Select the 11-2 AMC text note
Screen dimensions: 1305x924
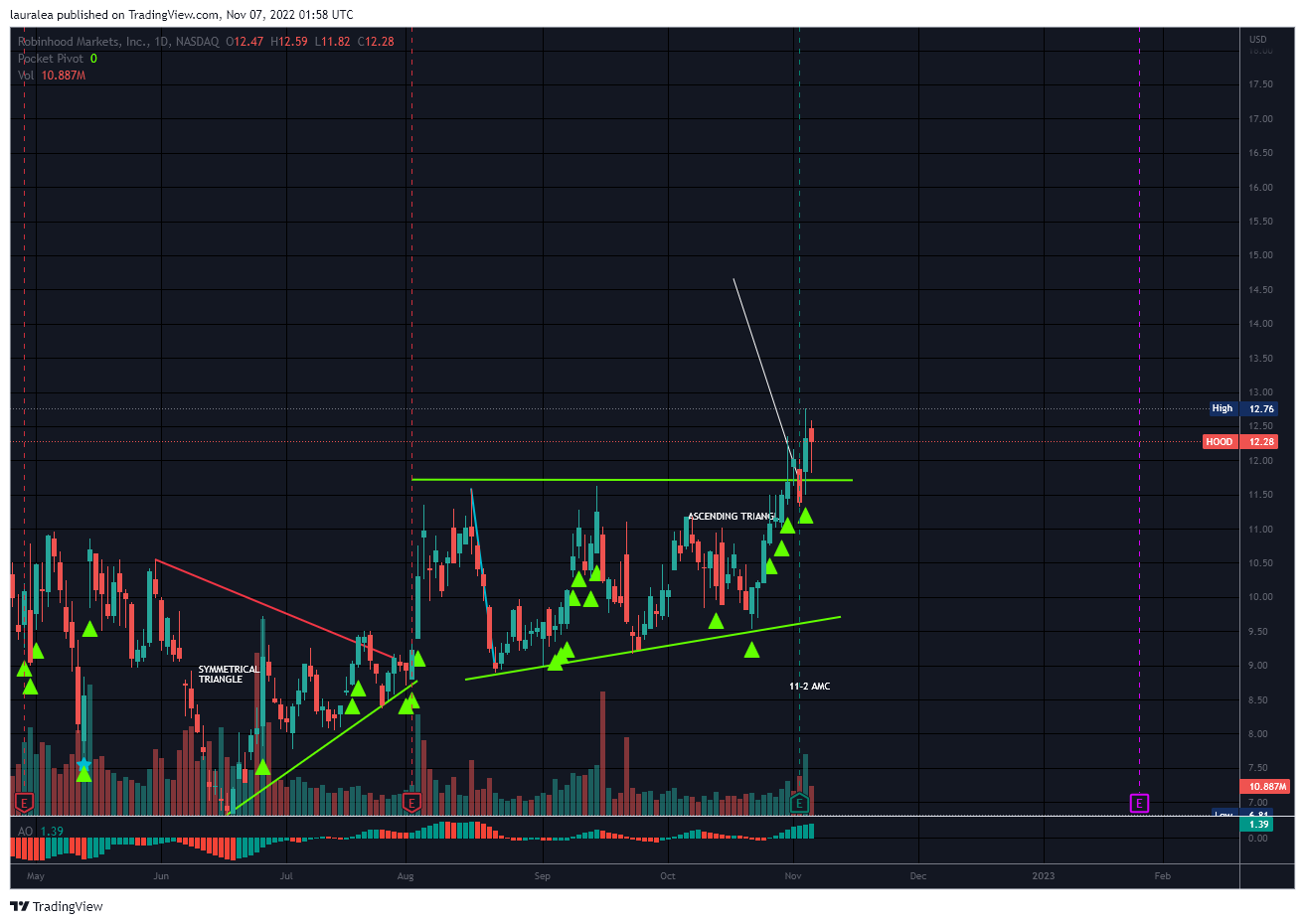(x=809, y=687)
